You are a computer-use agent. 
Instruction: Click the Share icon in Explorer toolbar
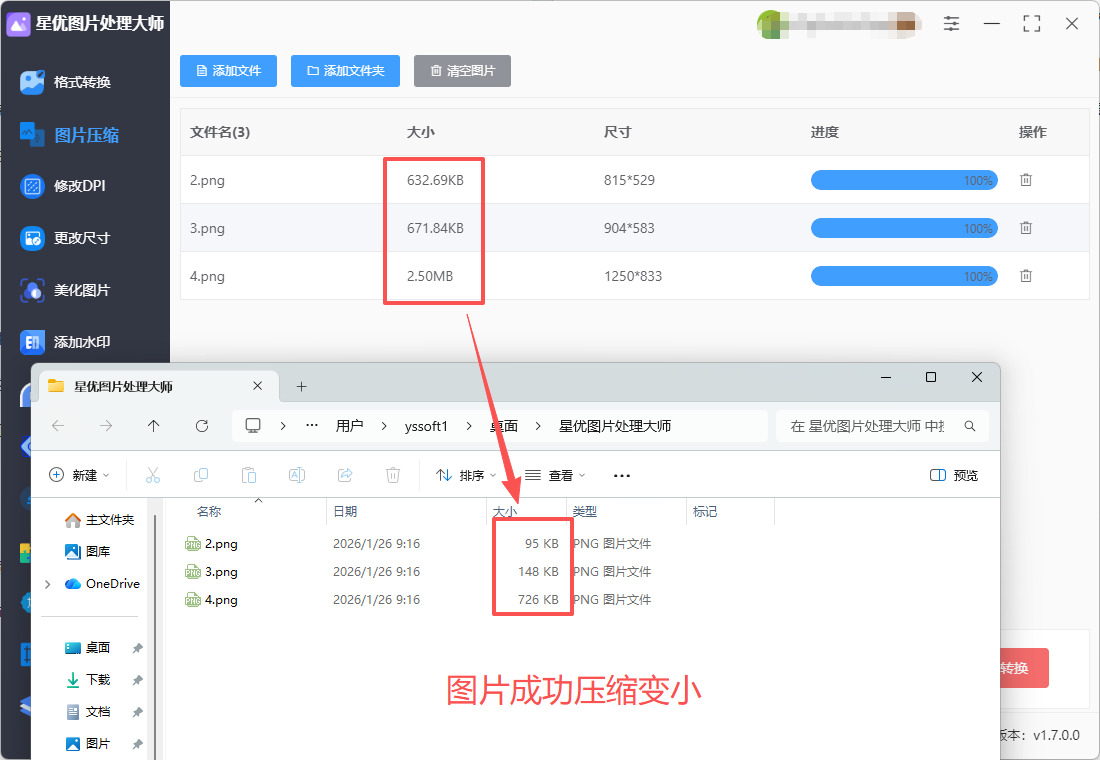[344, 475]
